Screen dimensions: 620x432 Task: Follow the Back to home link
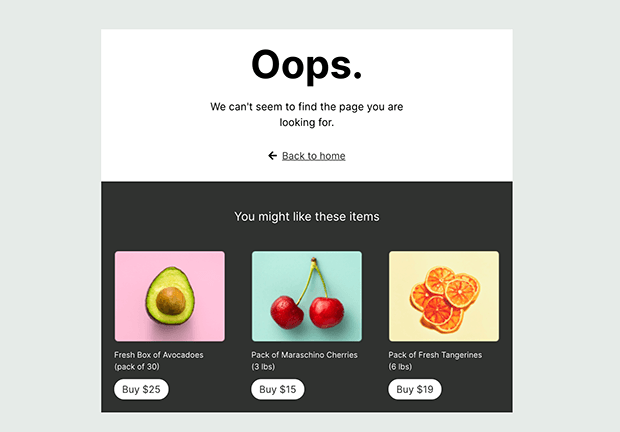(x=313, y=156)
